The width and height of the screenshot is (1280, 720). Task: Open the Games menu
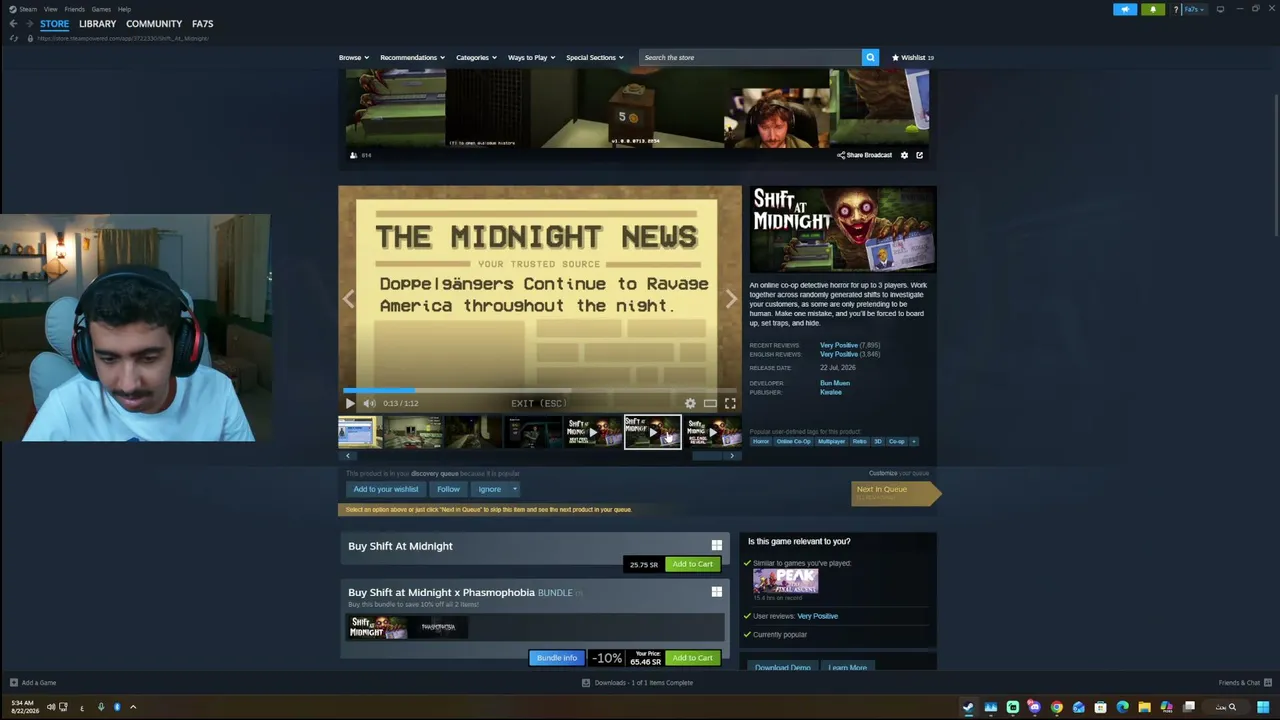pyautogui.click(x=101, y=9)
